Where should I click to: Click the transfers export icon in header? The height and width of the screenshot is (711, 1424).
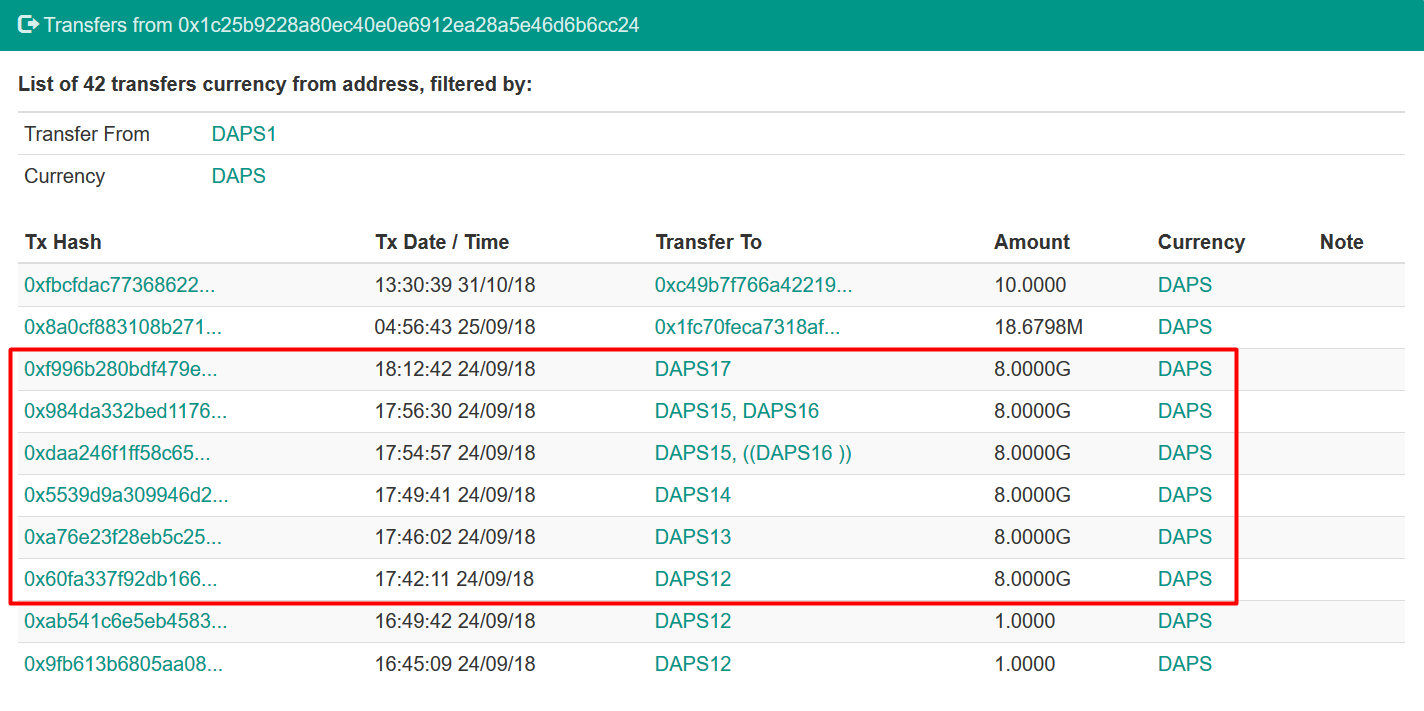click(29, 24)
